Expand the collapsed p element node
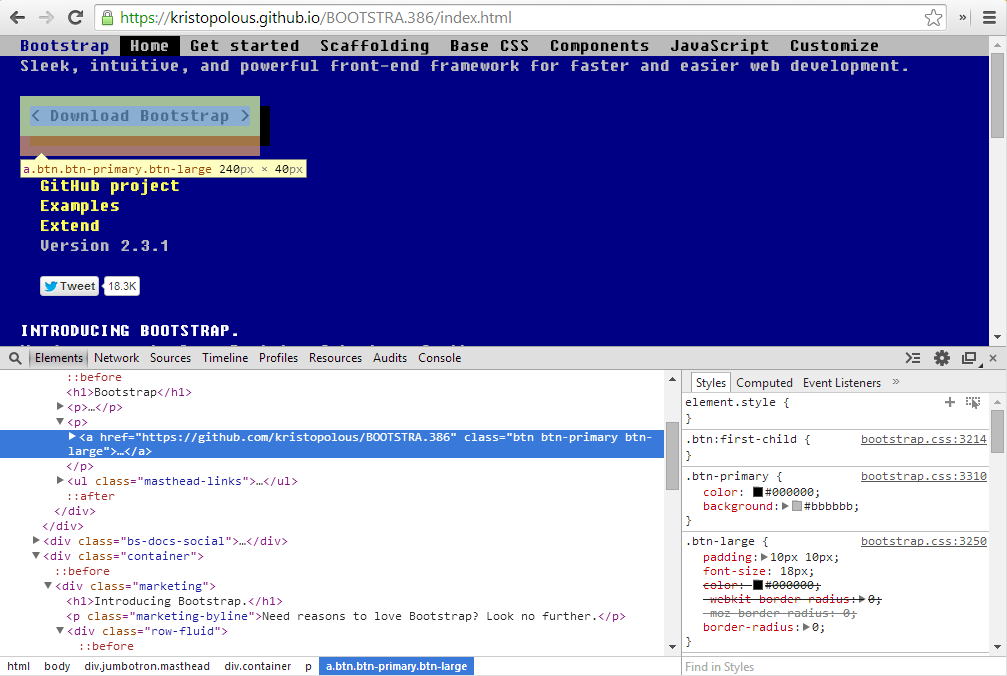This screenshot has height=676, width=1007. point(60,406)
